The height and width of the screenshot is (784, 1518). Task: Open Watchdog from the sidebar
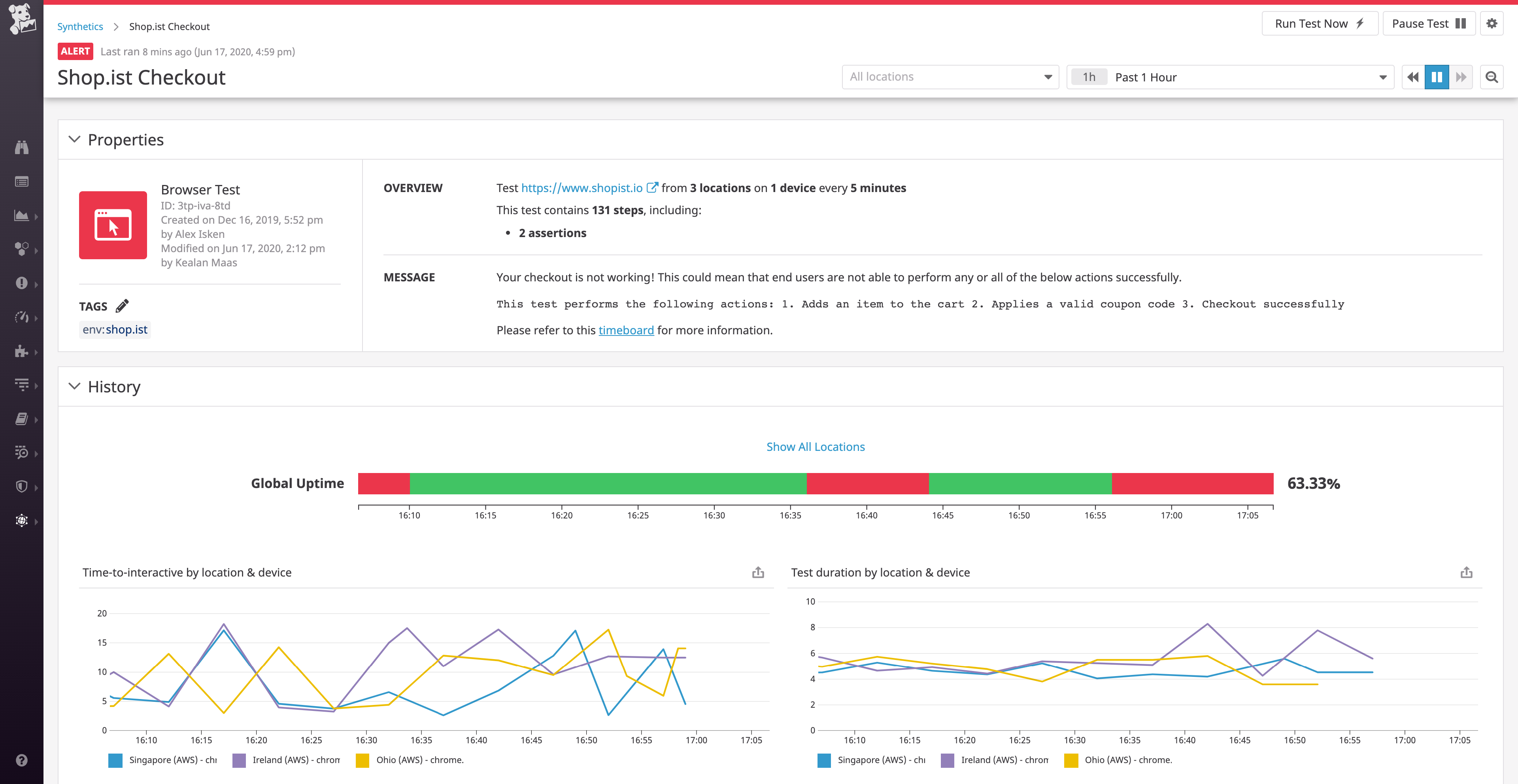pos(23,147)
